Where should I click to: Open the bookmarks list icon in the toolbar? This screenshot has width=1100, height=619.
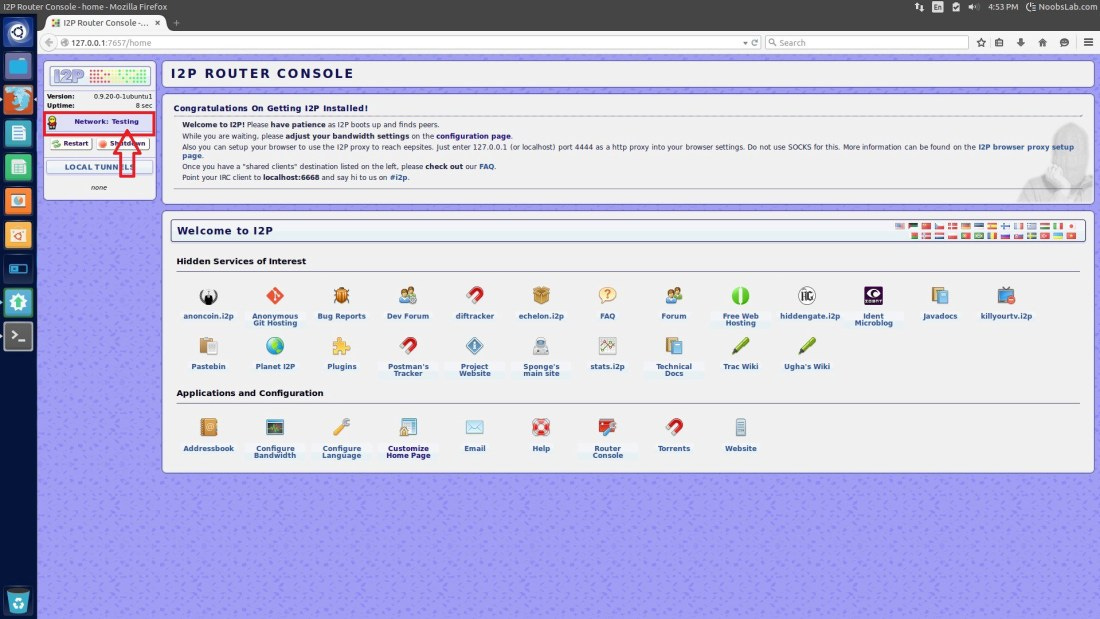(999, 43)
